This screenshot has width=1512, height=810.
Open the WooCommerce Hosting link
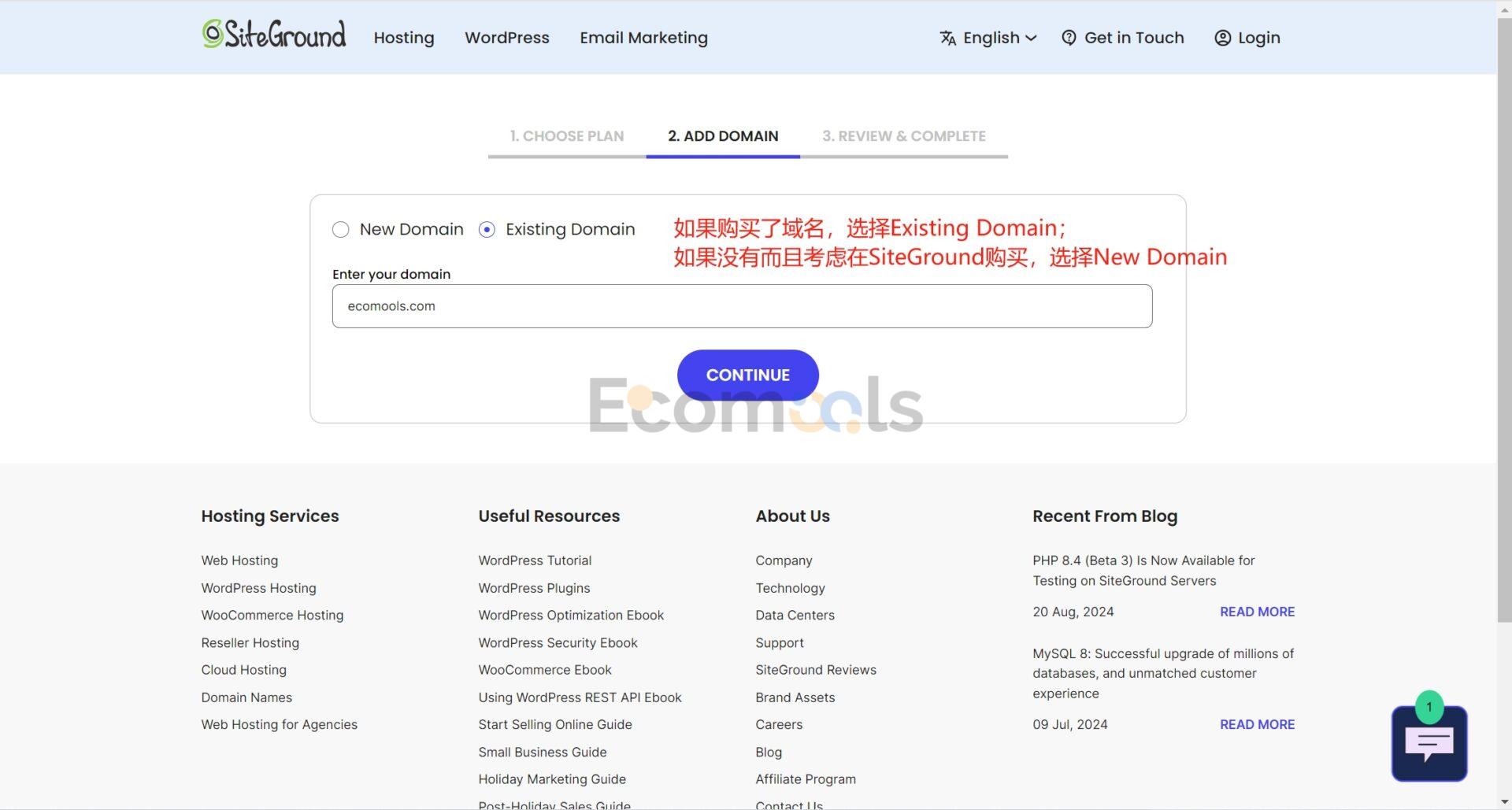[x=272, y=616]
